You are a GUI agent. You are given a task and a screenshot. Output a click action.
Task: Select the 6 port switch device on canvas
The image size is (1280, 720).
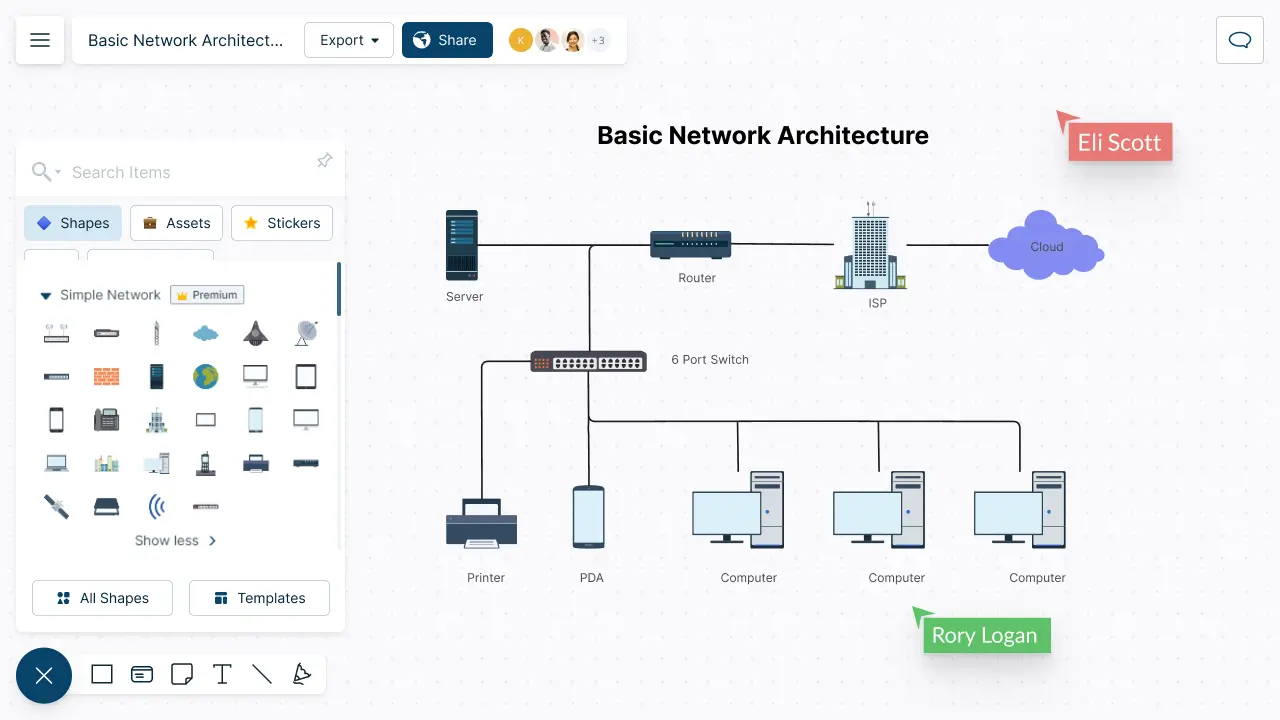point(588,362)
